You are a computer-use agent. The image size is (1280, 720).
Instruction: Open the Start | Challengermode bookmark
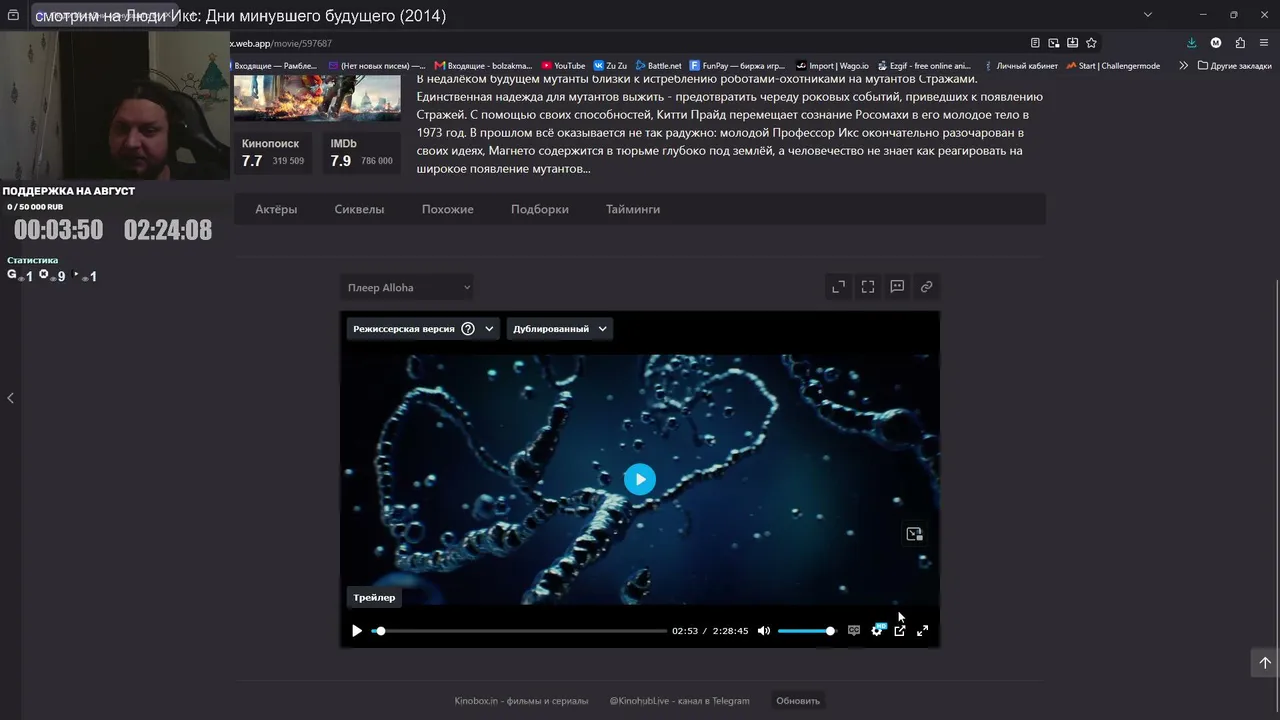[1113, 66]
